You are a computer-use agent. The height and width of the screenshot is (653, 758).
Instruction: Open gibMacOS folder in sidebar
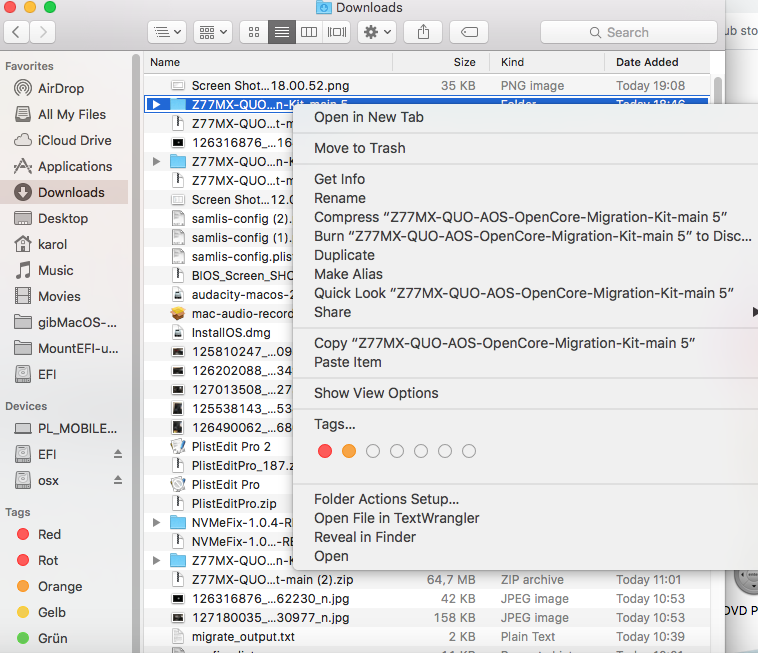(64, 322)
